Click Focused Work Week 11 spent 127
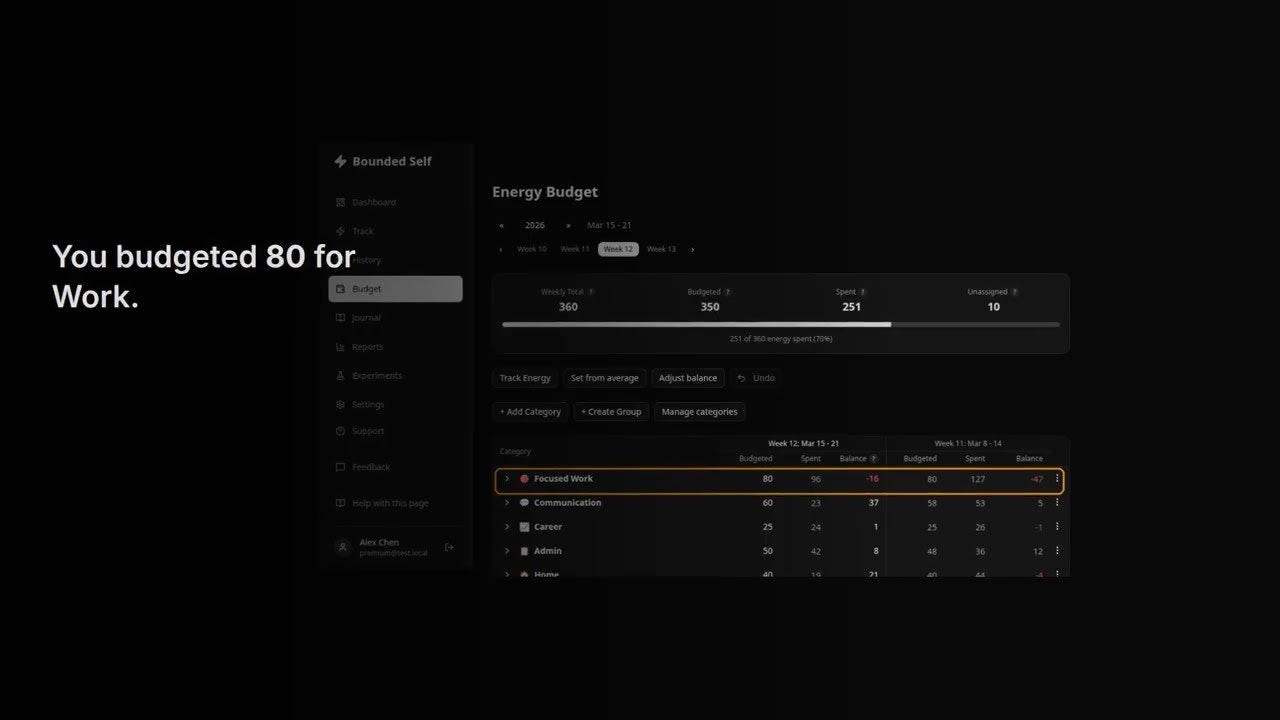 [977, 479]
